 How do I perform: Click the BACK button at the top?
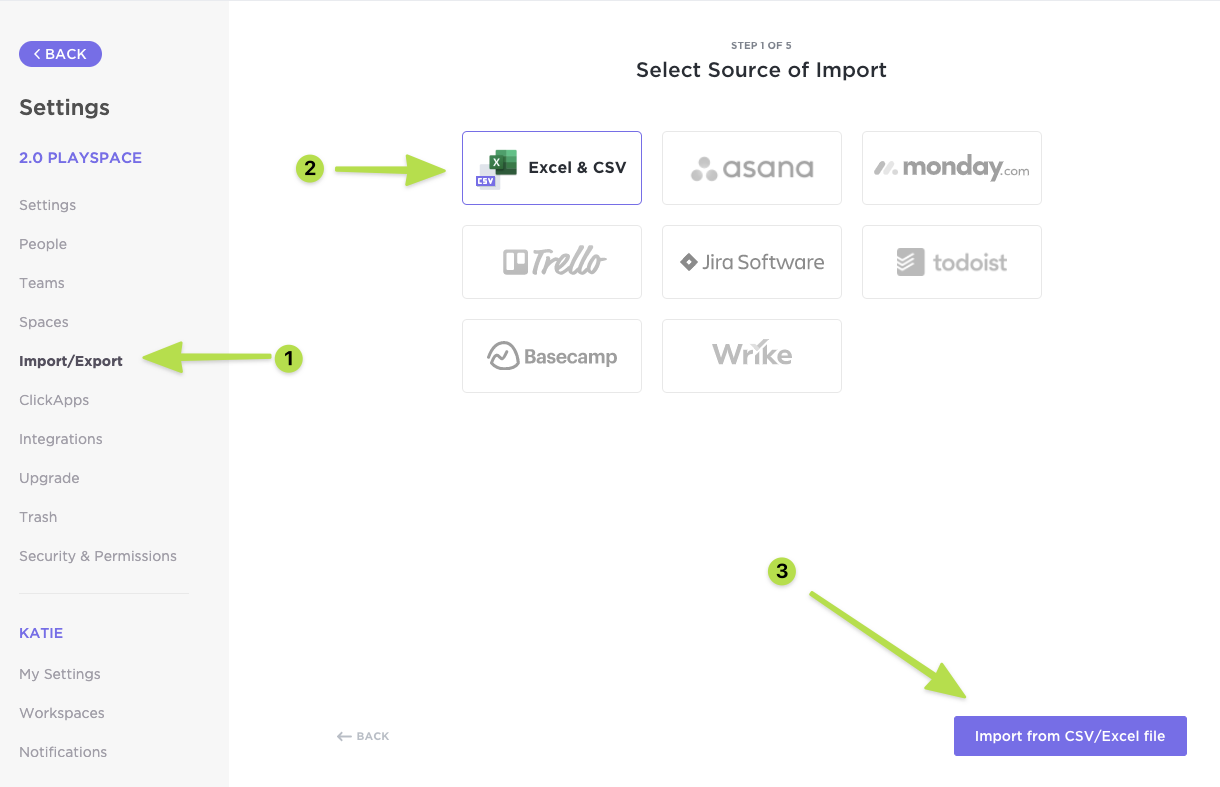pyautogui.click(x=60, y=53)
